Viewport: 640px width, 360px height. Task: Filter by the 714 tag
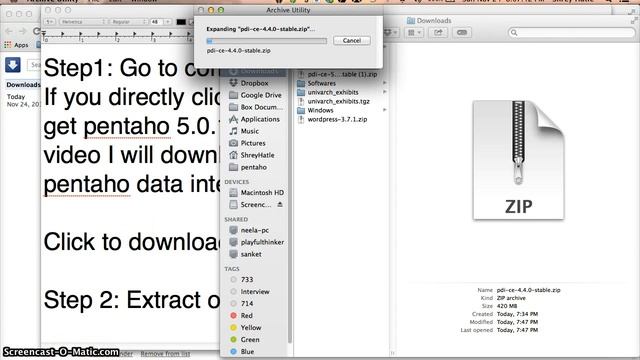pyautogui.click(x=247, y=304)
